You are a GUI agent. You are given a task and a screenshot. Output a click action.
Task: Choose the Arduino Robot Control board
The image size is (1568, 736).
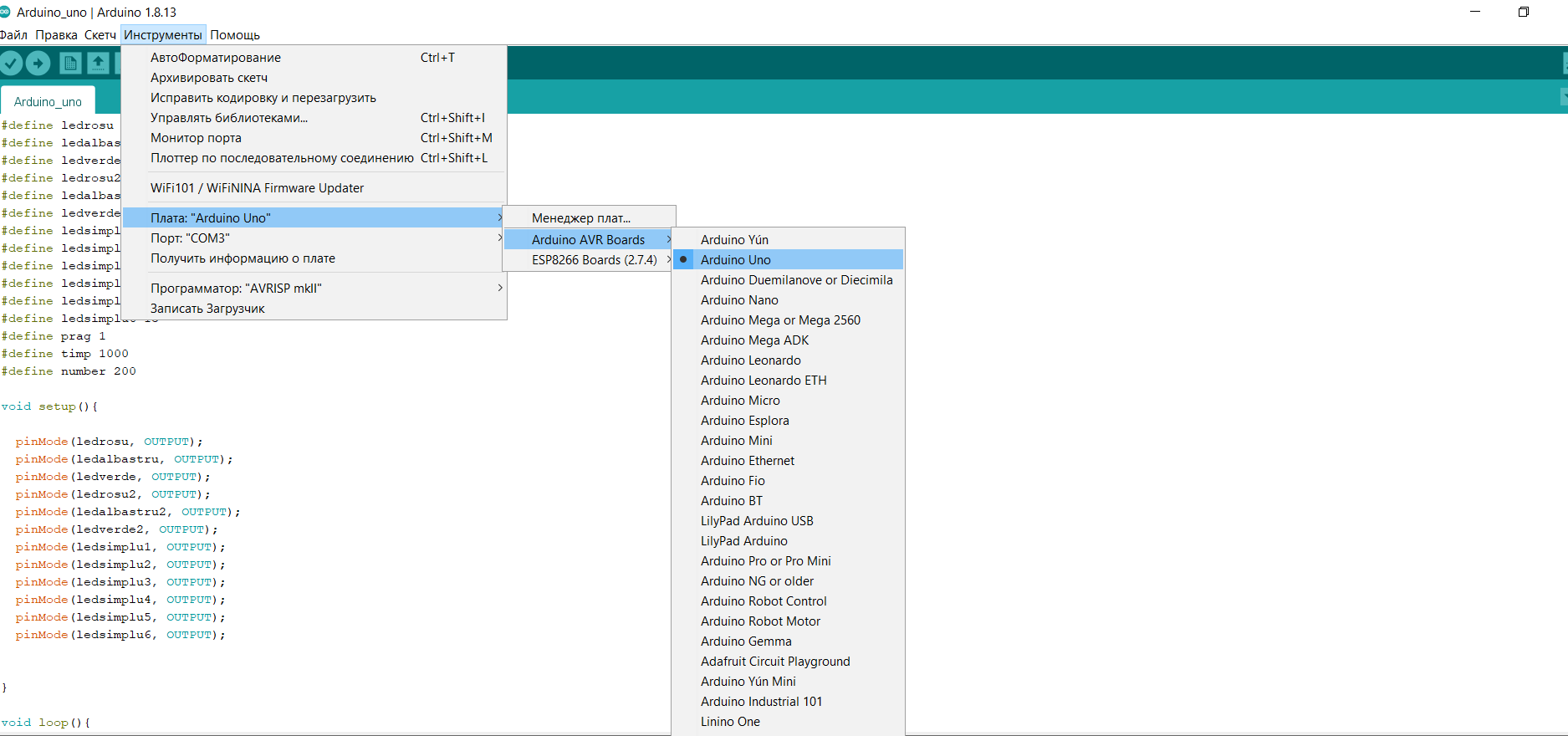(x=788, y=601)
